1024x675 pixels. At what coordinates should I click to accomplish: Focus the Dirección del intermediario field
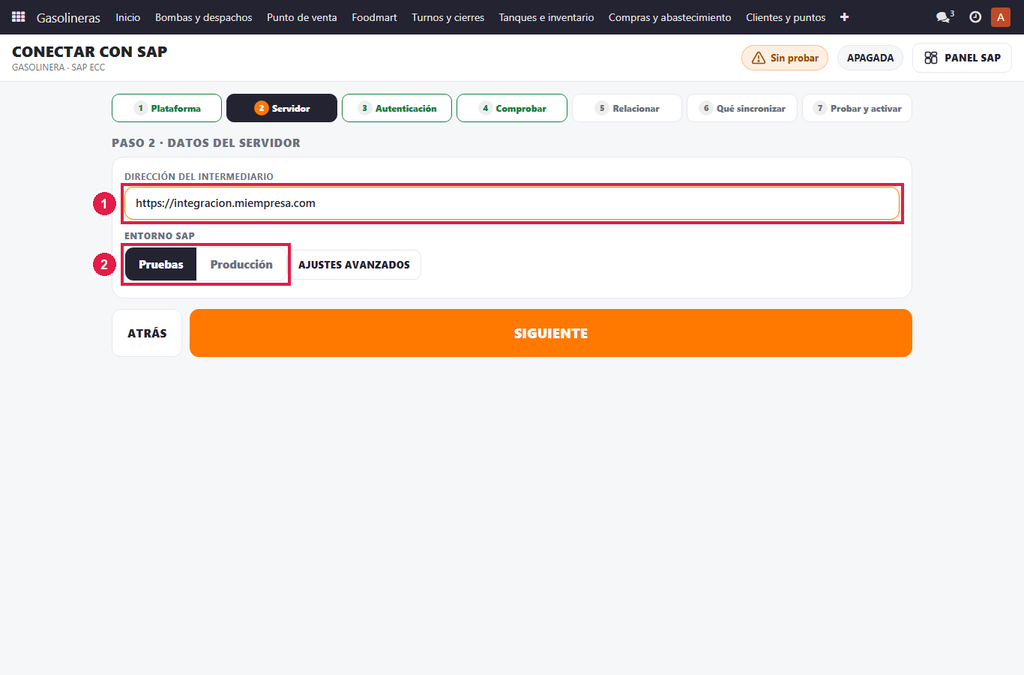(x=512, y=203)
